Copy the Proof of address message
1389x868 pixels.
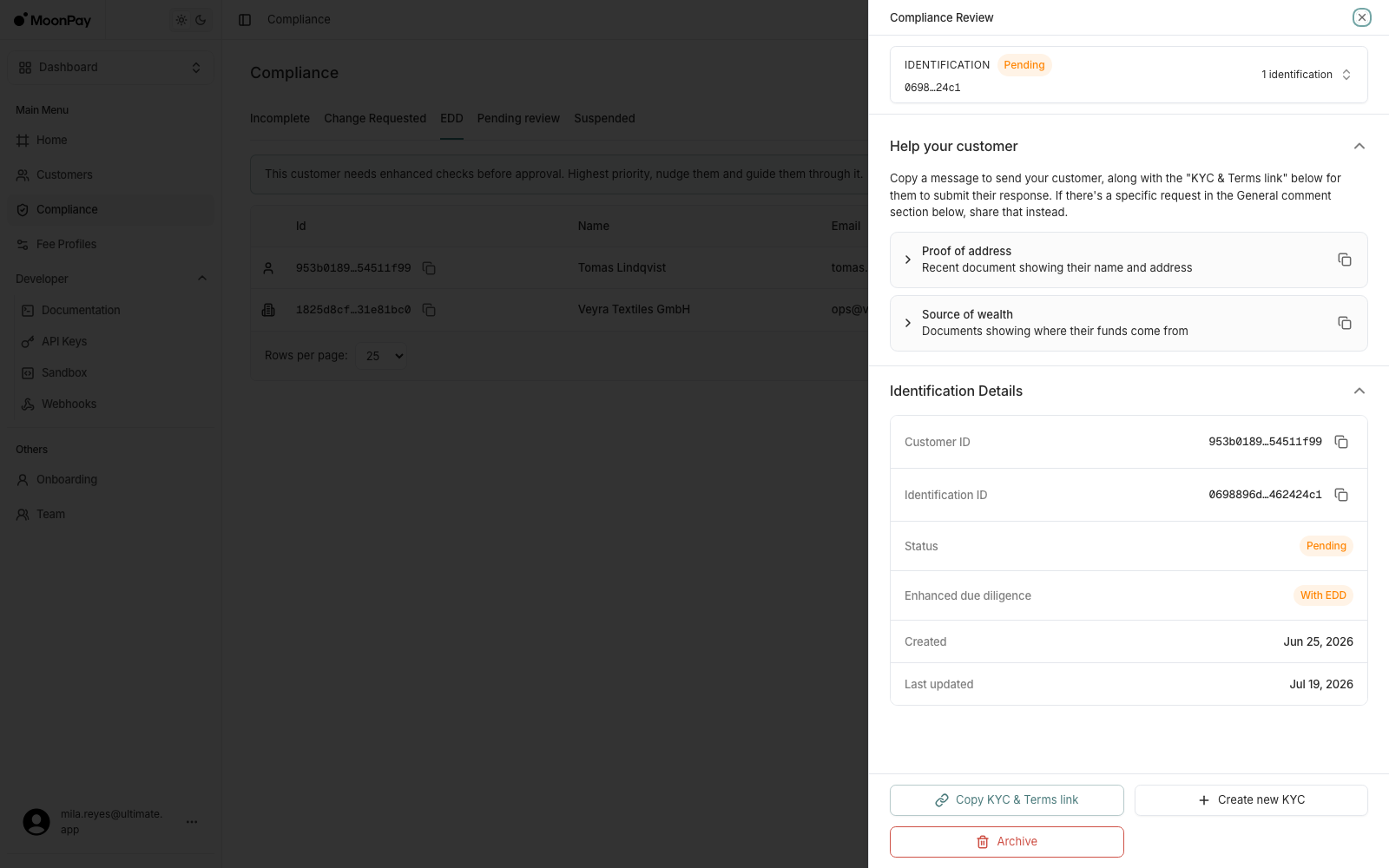coord(1344,260)
